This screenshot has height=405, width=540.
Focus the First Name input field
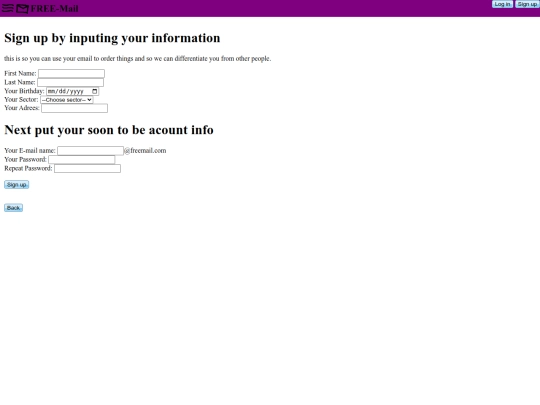[x=71, y=73]
